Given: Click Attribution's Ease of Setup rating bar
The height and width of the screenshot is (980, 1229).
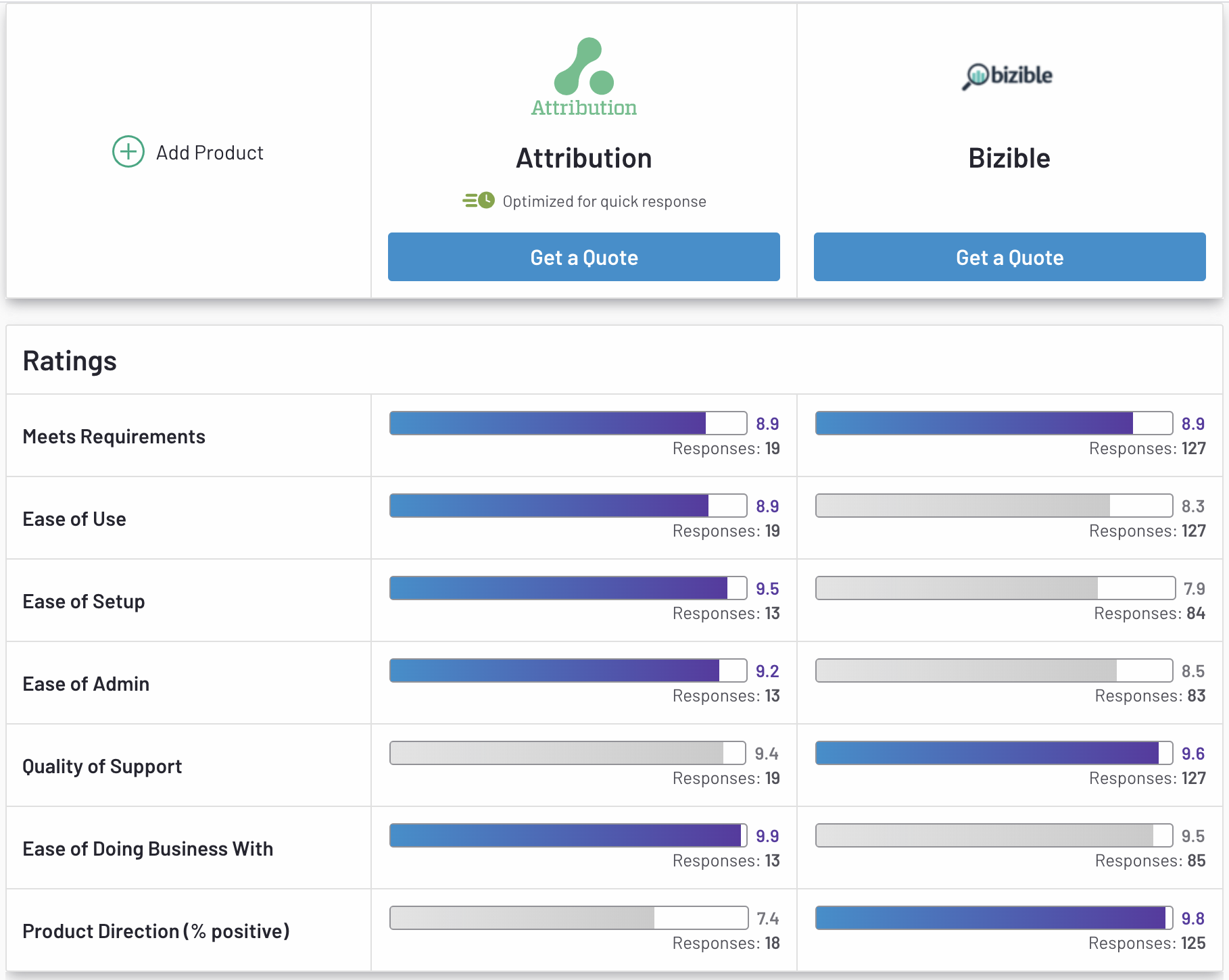Looking at the screenshot, I should (569, 588).
